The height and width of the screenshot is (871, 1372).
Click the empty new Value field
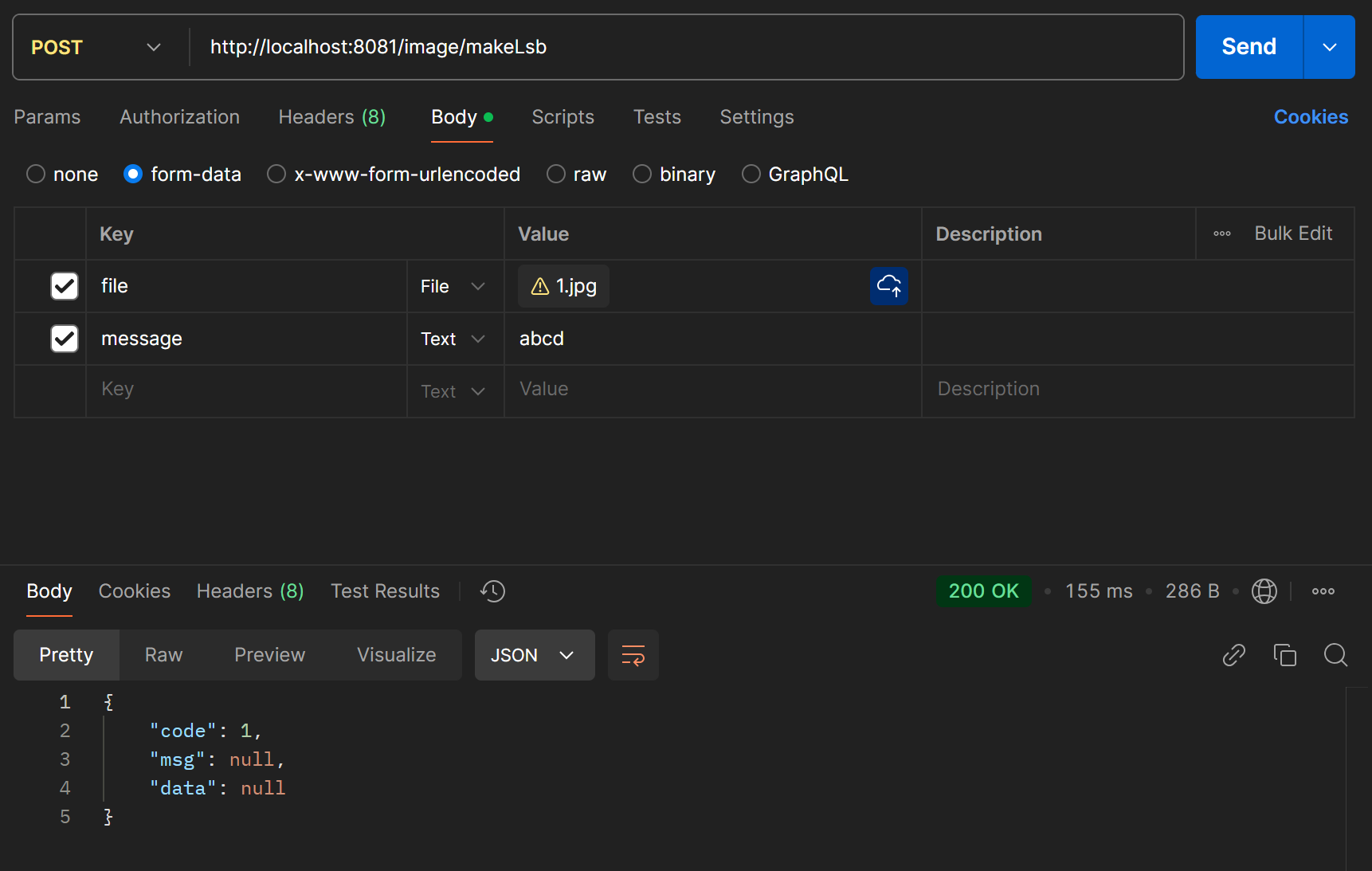click(712, 391)
